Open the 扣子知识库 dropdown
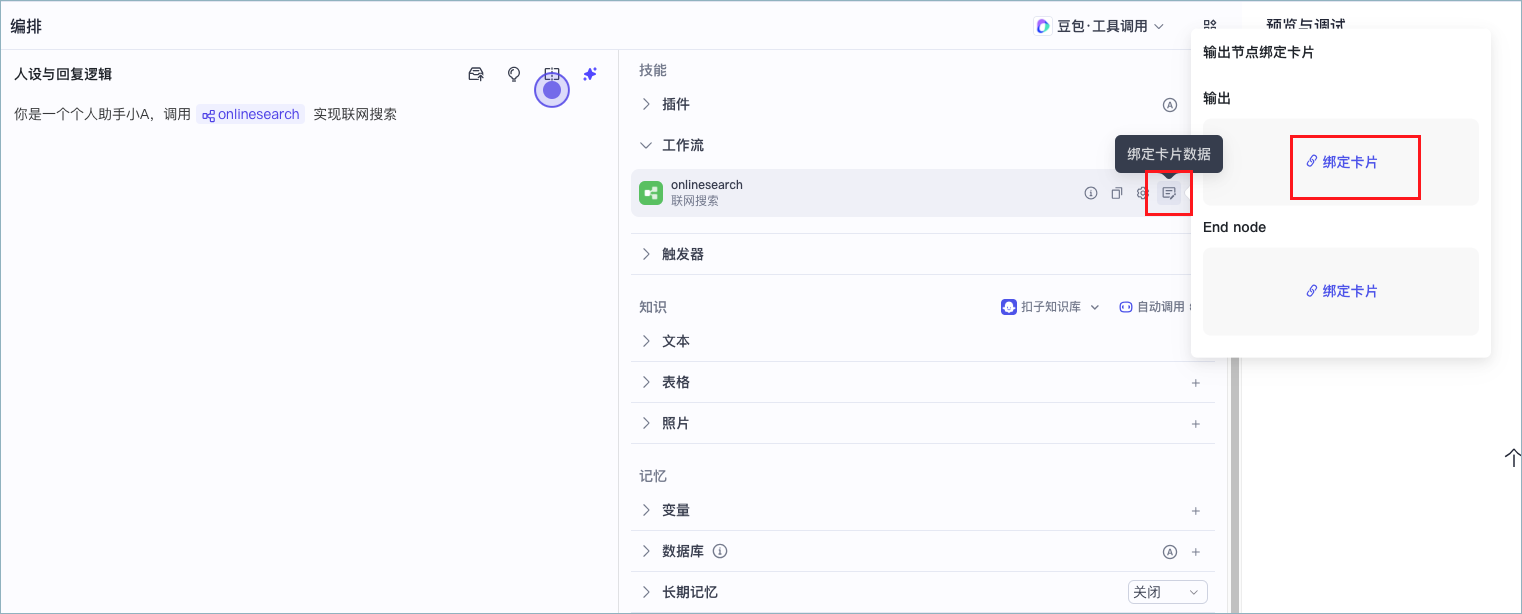This screenshot has width=1522, height=614. coord(1050,307)
